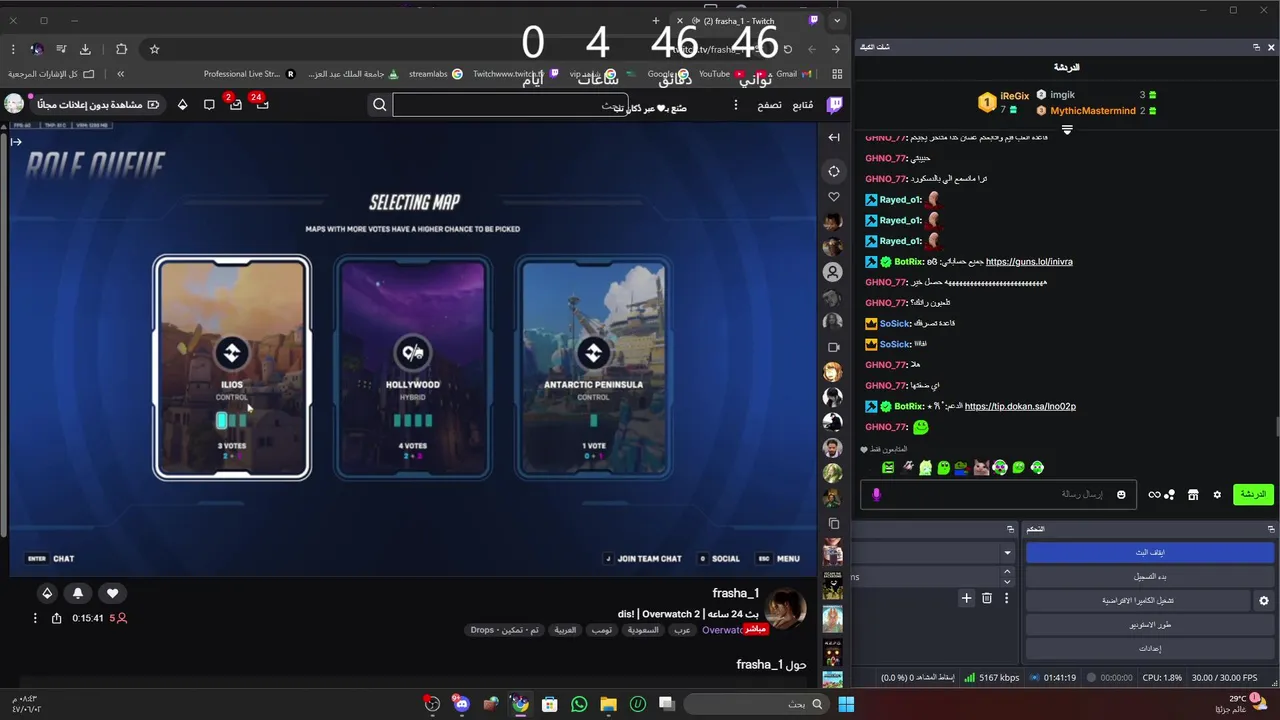Screen dimensions: 1280x720
Task: Click https://guns.lol/inivra chat link
Action: pos(1029,262)
